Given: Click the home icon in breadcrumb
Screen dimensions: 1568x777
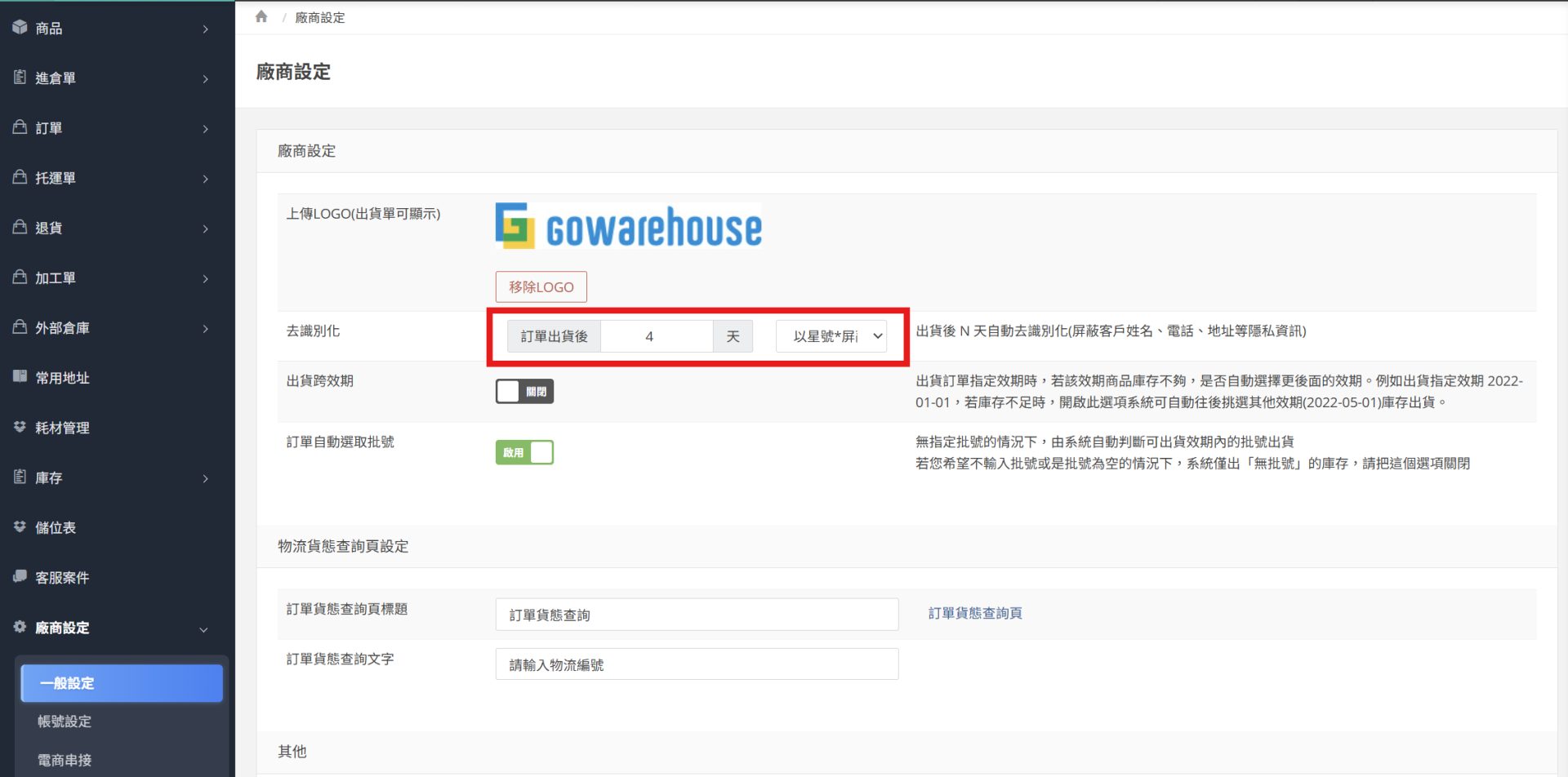Looking at the screenshot, I should coord(261,17).
